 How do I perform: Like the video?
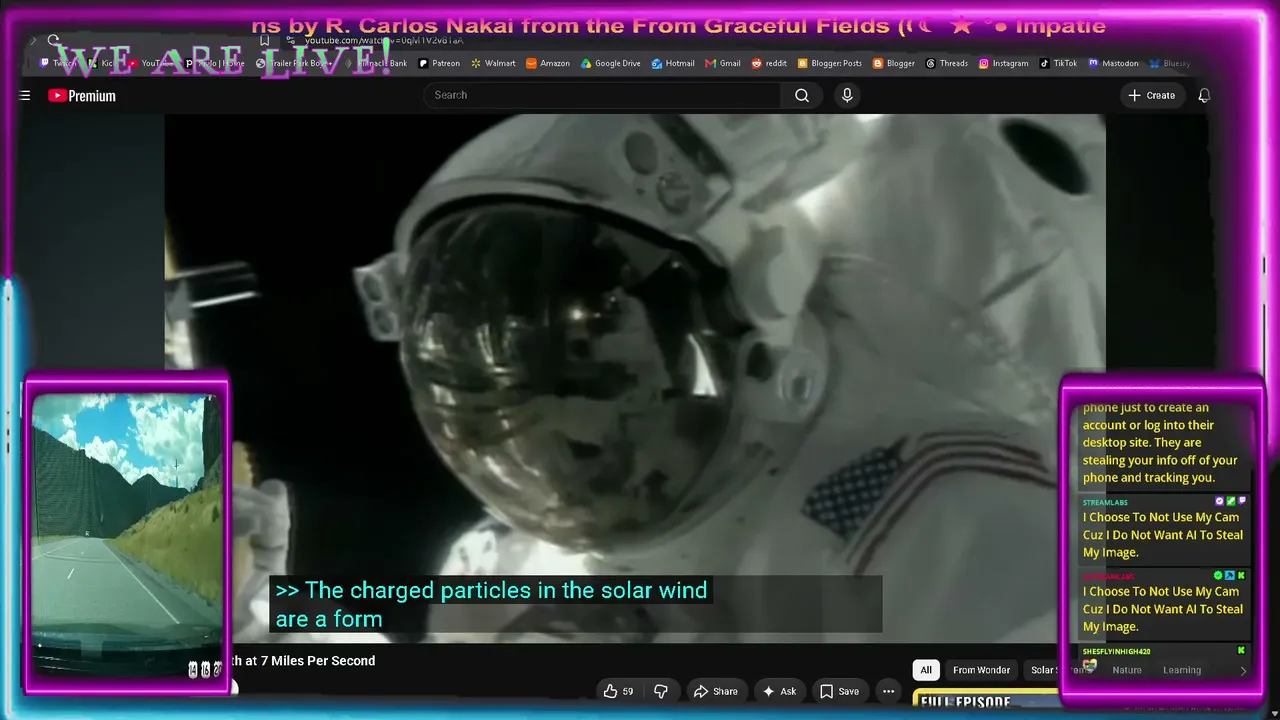(618, 691)
